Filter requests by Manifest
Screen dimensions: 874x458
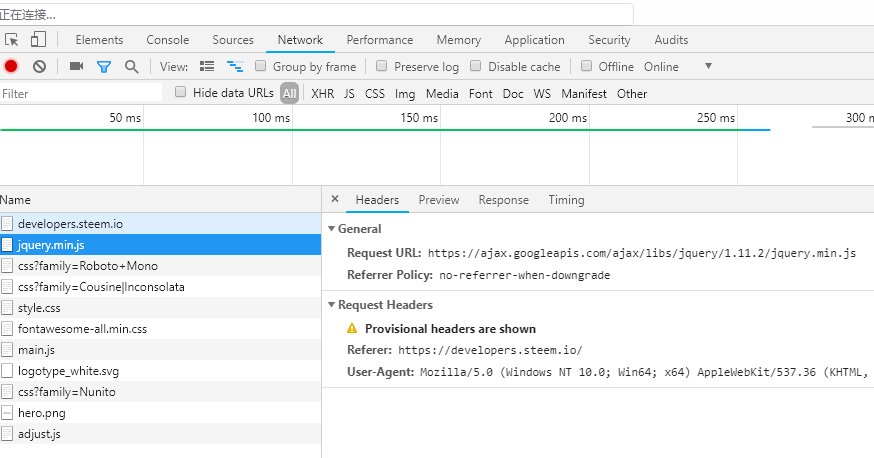point(584,94)
